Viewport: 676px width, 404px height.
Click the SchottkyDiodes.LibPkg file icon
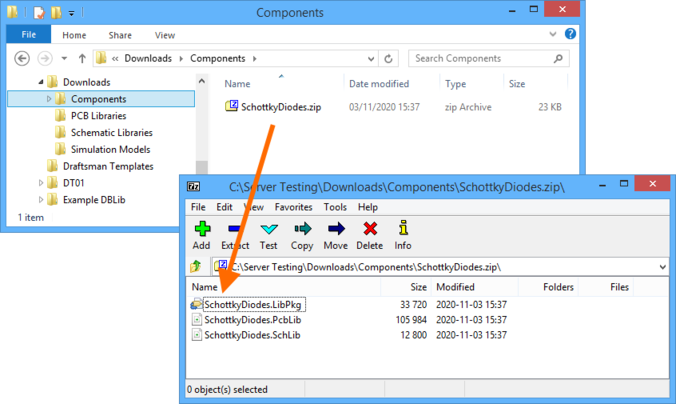click(x=197, y=304)
